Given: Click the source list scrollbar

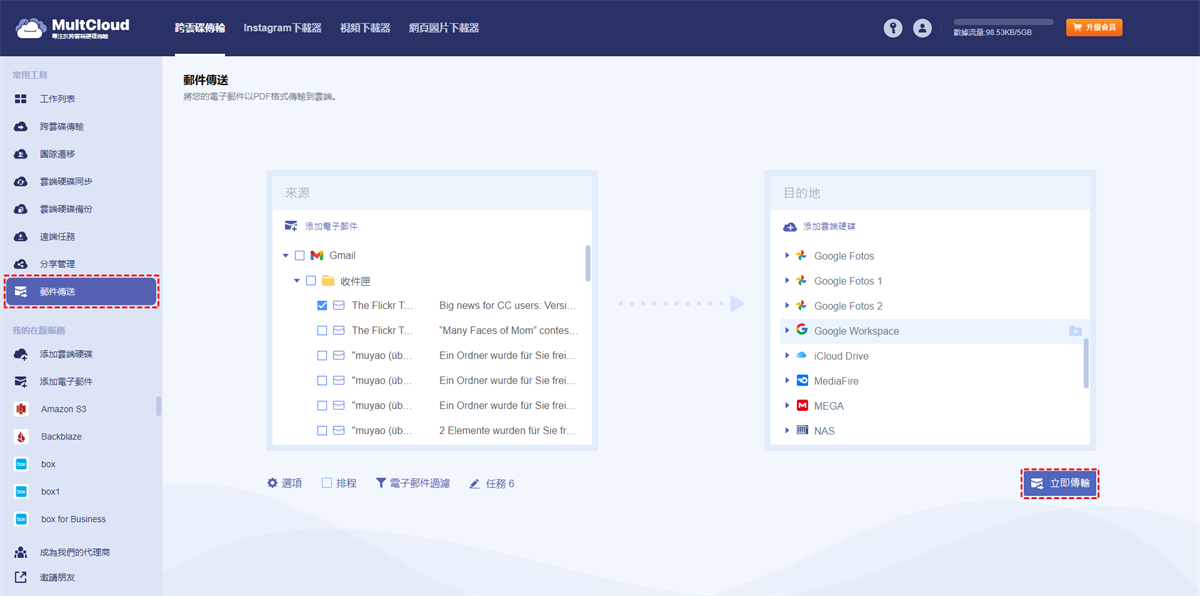Looking at the screenshot, I should pos(588,263).
